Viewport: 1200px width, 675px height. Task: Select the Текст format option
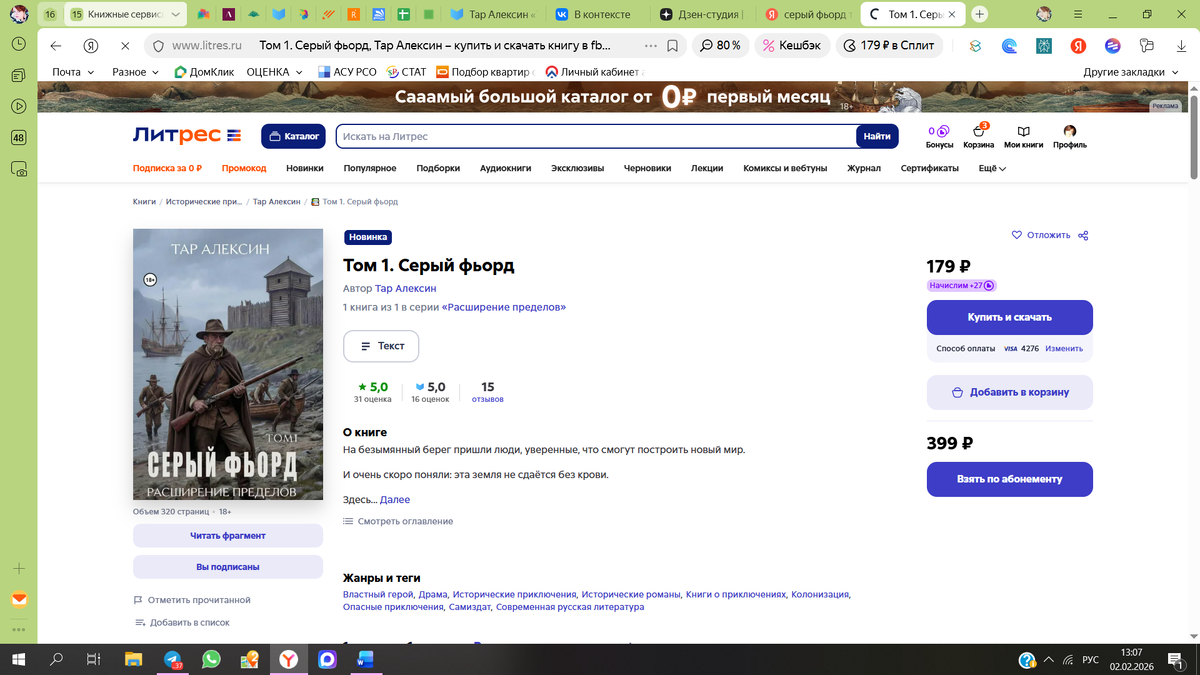point(381,345)
